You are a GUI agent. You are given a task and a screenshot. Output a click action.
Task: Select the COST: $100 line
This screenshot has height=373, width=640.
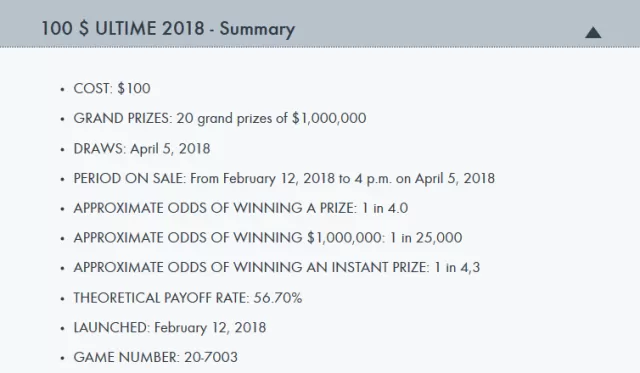point(112,89)
